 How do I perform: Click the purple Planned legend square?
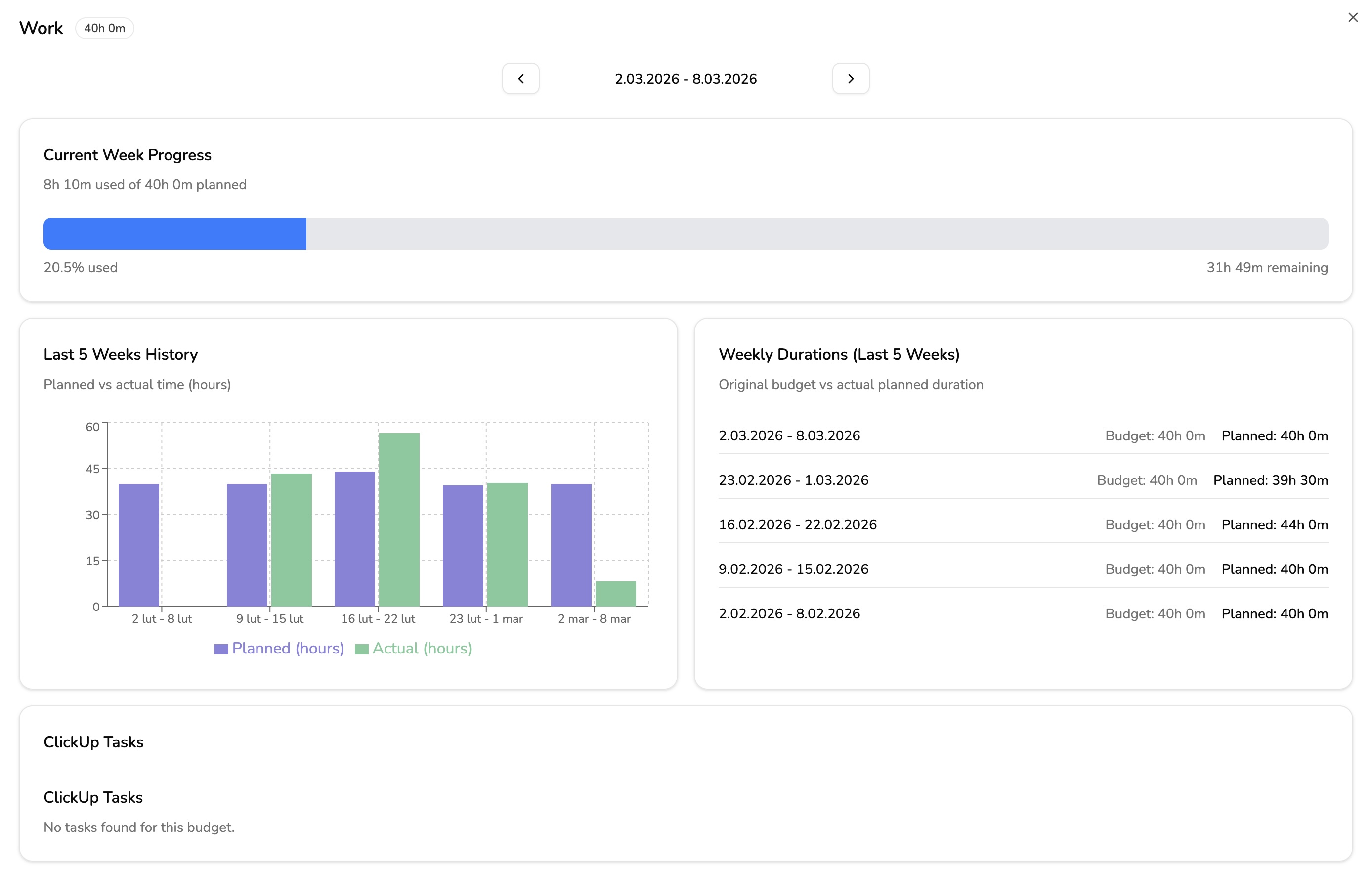[220, 648]
